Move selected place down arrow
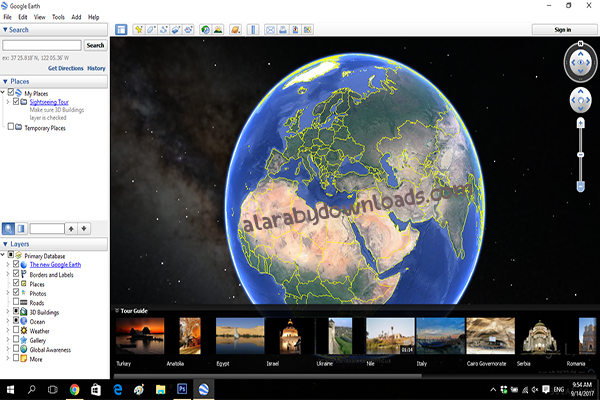The image size is (600, 400). point(84,229)
